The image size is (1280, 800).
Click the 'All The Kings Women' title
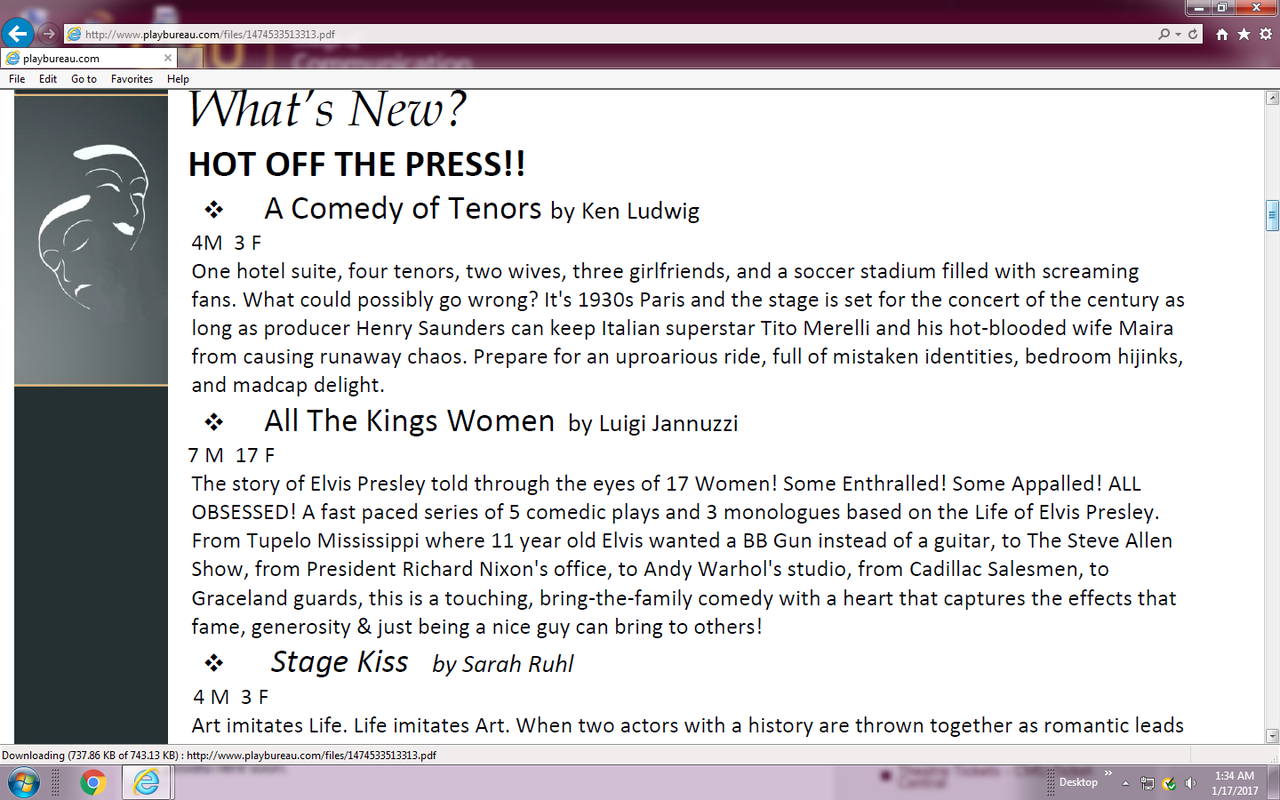click(409, 420)
